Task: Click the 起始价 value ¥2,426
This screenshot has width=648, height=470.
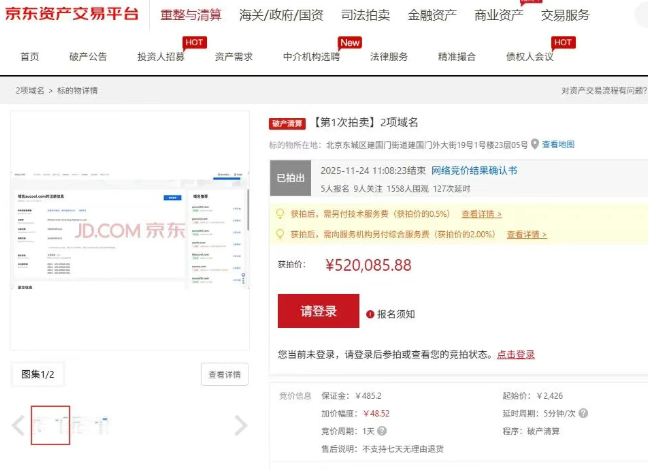Action: pos(550,396)
